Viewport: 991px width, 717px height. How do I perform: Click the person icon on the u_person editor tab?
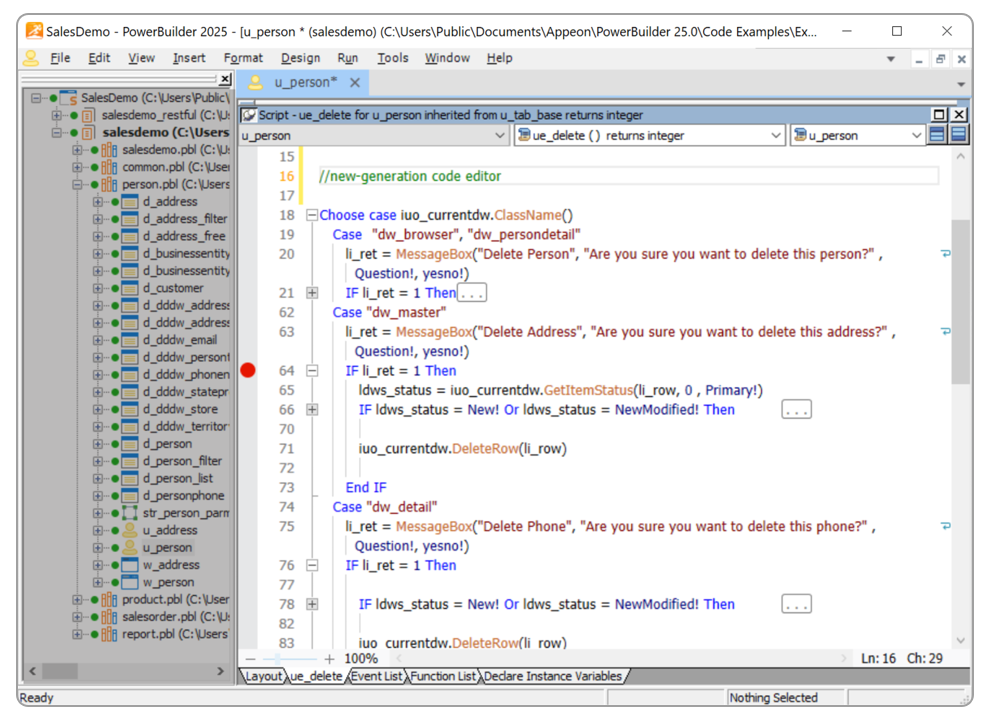tap(253, 83)
